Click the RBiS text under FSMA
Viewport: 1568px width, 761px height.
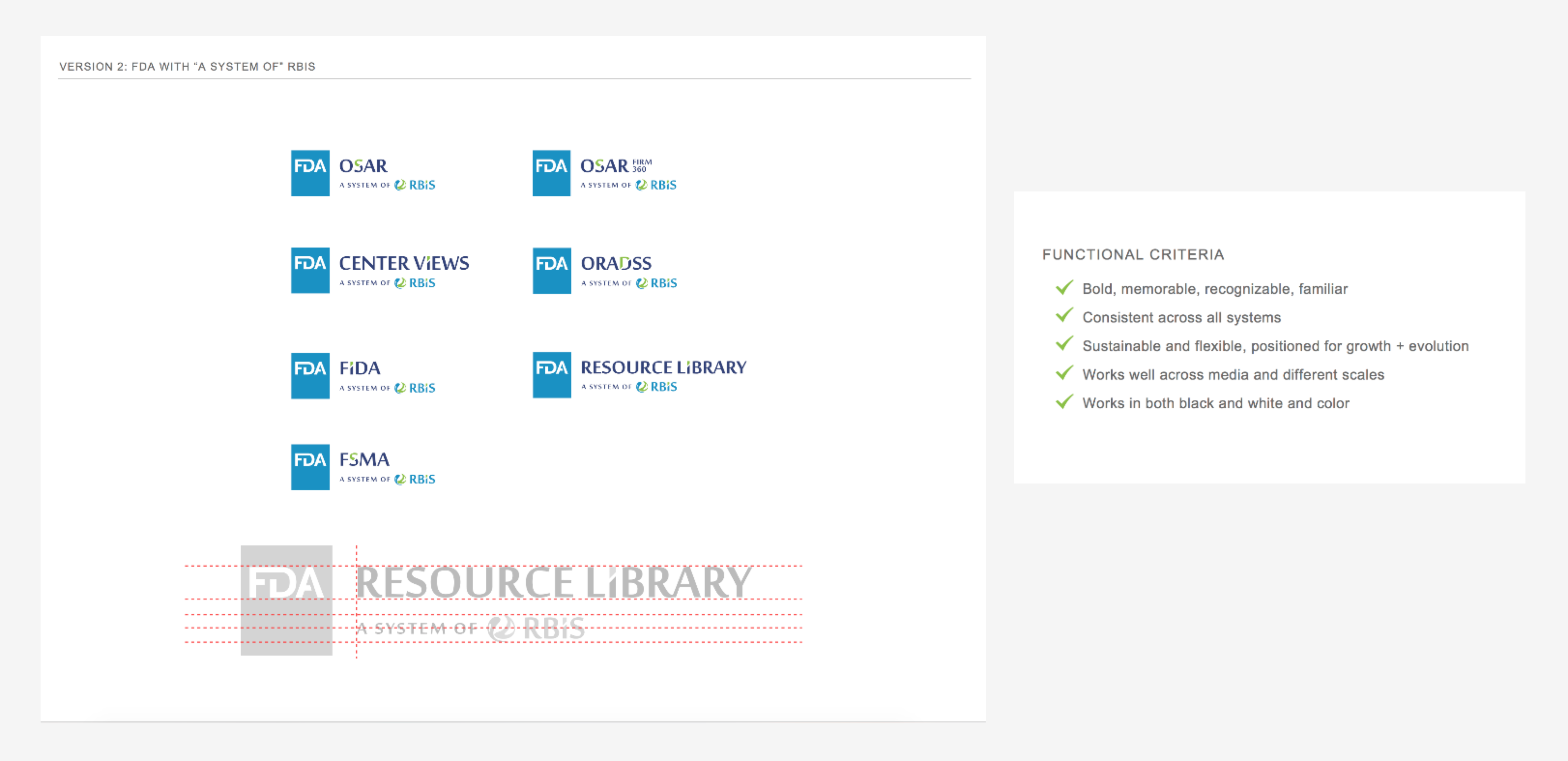click(422, 479)
